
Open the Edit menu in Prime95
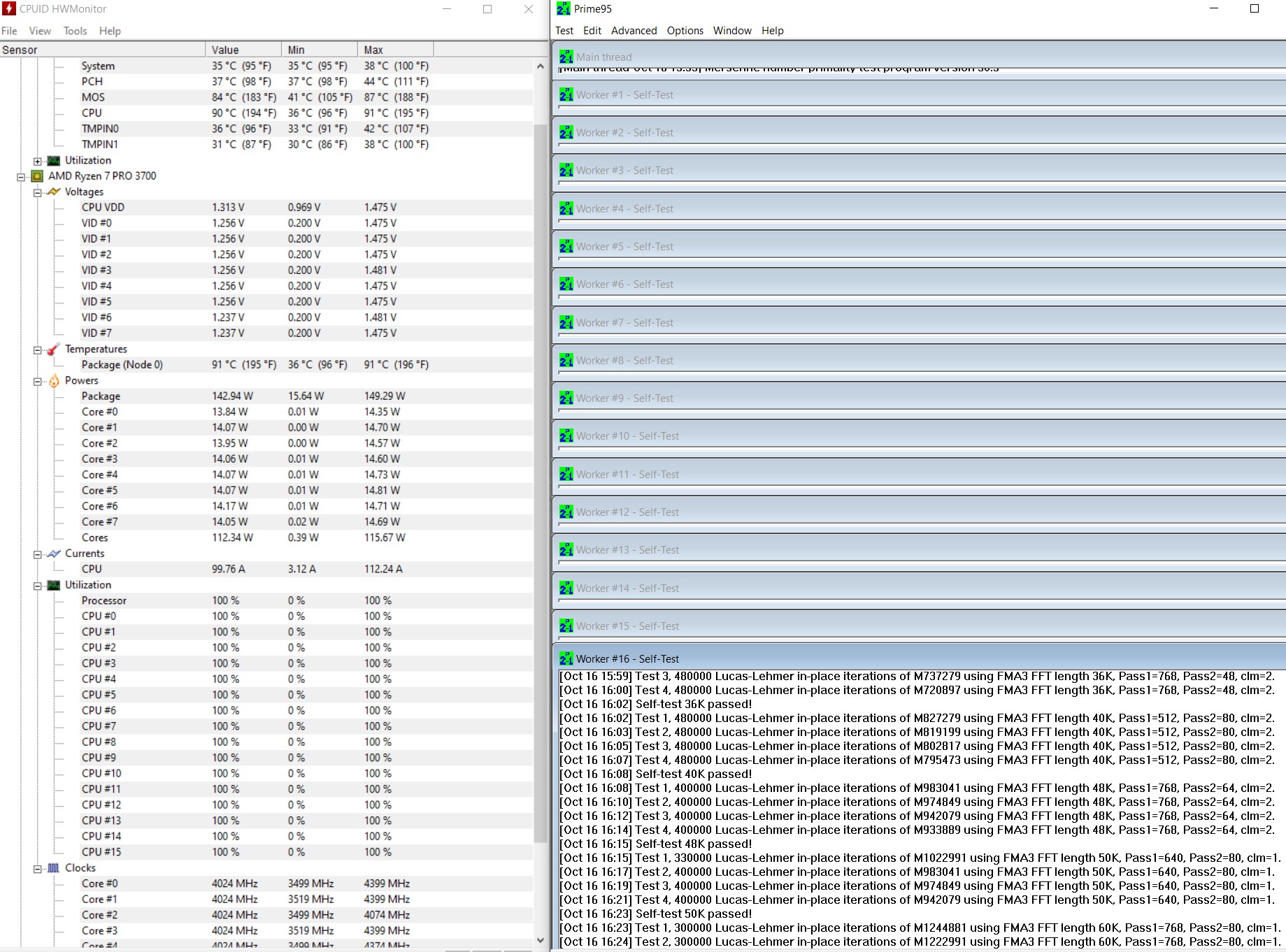592,31
